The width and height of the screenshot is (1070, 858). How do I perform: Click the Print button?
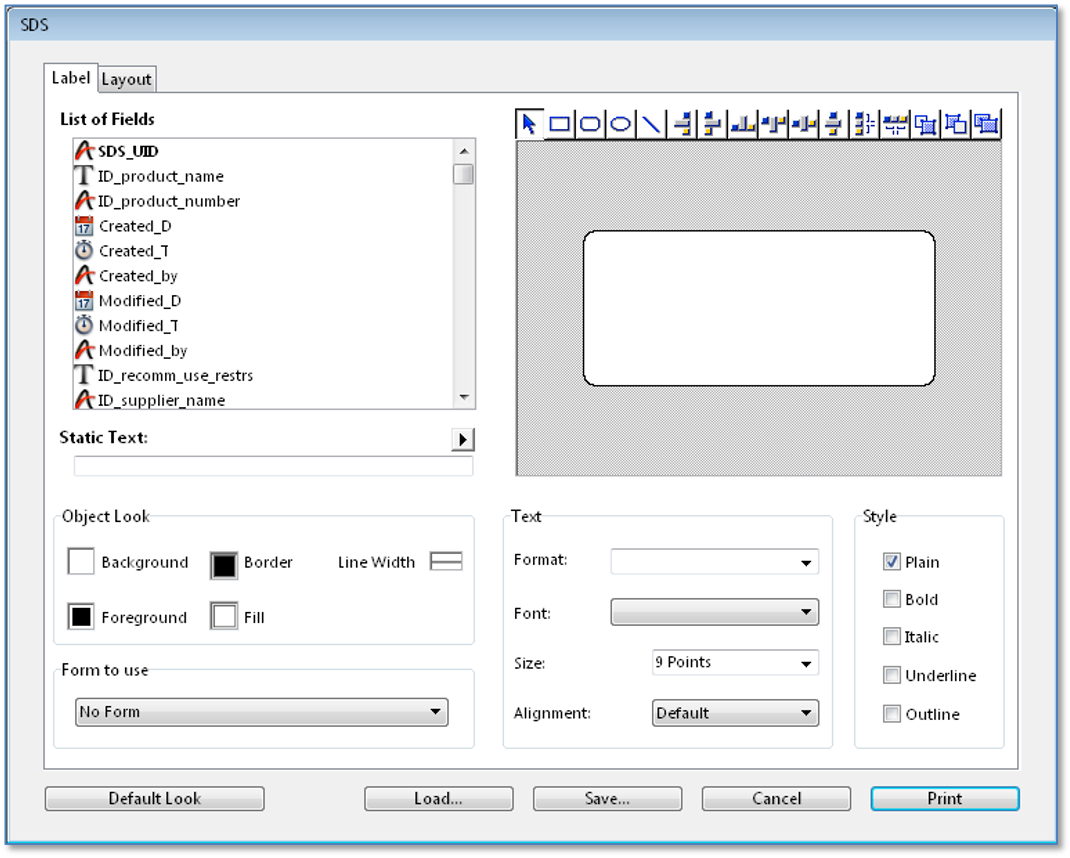pos(944,799)
